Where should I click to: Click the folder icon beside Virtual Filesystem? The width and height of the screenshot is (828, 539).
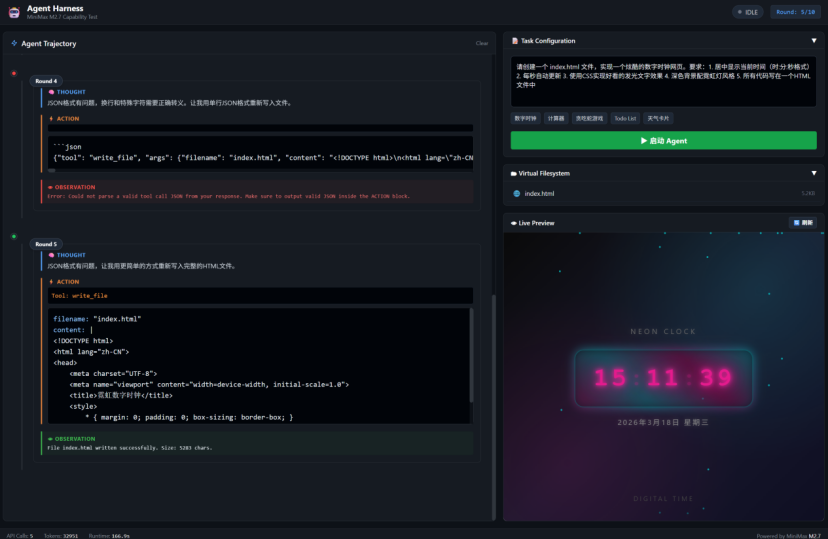(514, 173)
